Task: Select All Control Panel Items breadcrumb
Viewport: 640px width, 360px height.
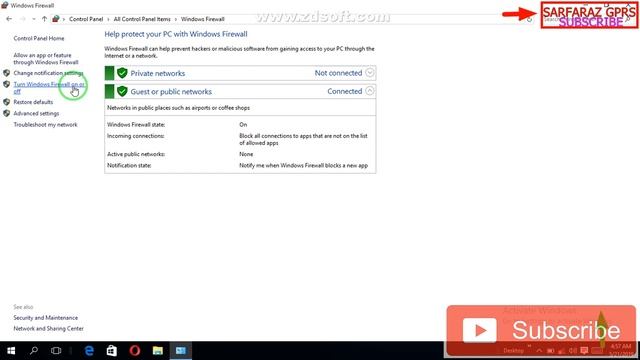Action: pyautogui.click(x=142, y=19)
